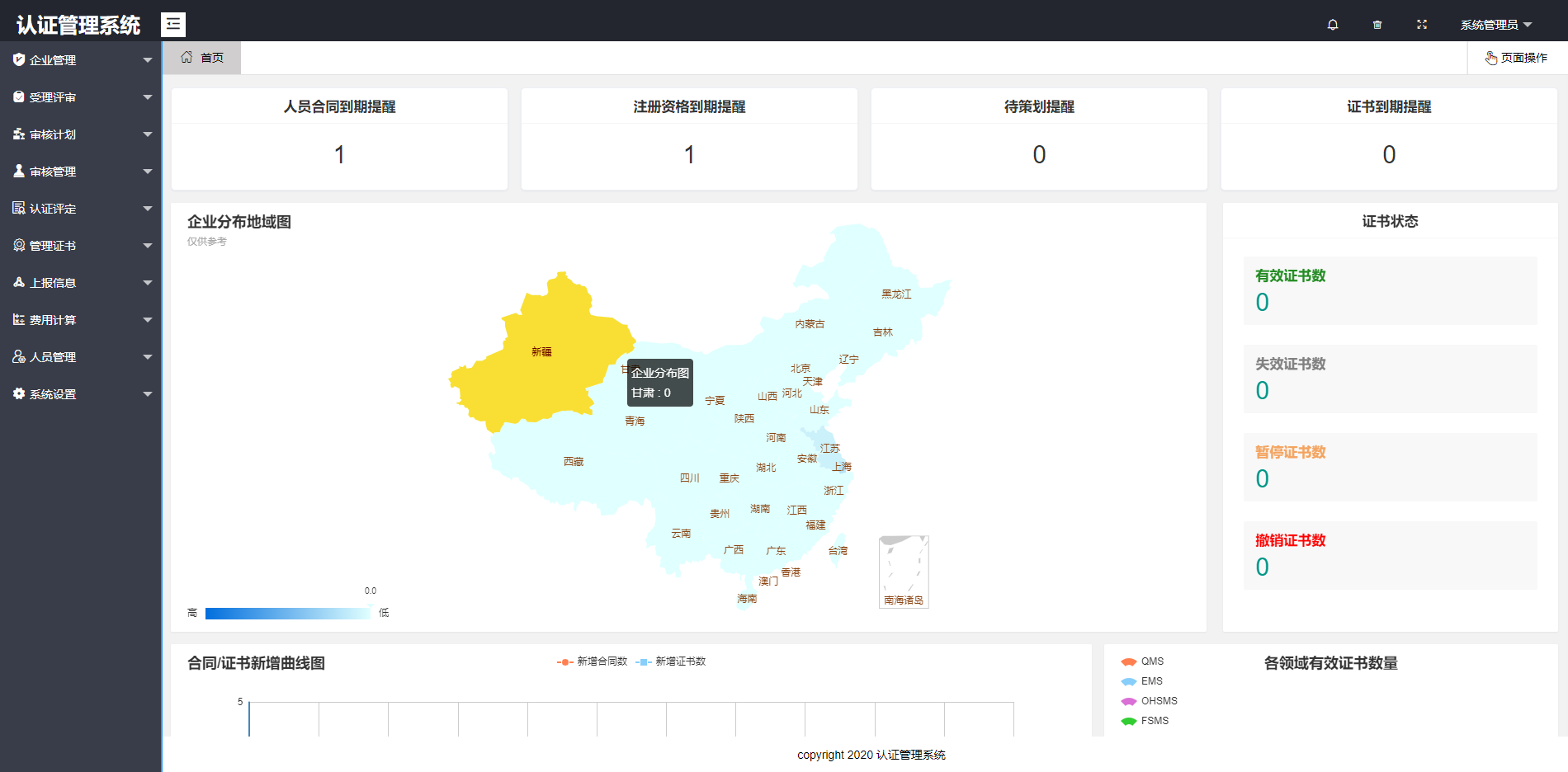The height and width of the screenshot is (772, 1568).
Task: Click the trash icon in the top bar
Action: [x=1377, y=24]
